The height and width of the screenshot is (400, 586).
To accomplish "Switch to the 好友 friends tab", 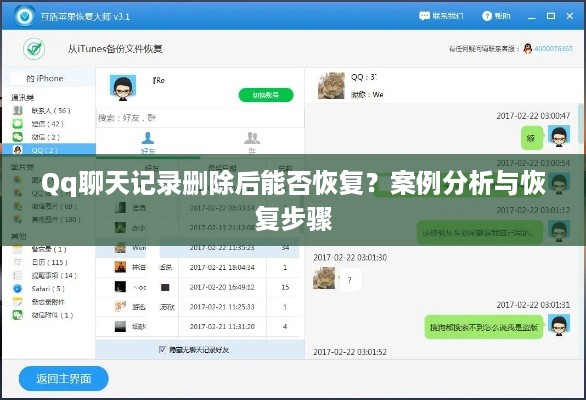I will [148, 144].
